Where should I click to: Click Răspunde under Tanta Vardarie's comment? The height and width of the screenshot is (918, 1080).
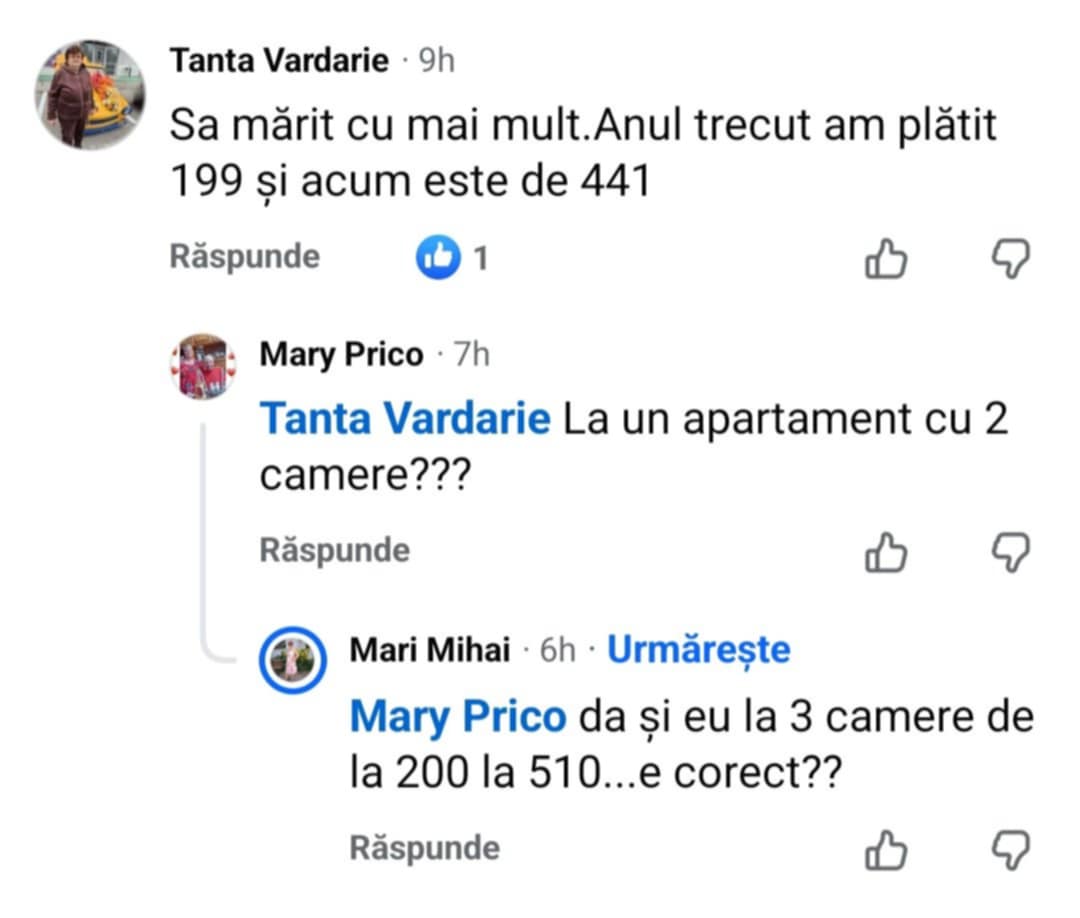click(x=244, y=257)
